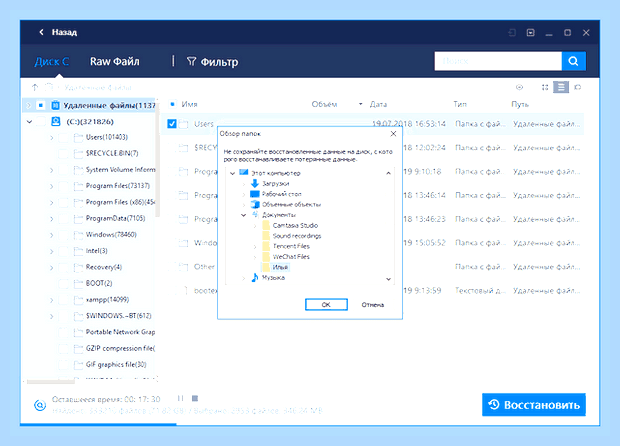This screenshot has height=446, width=620.
Task: Toggle select-all checkbox beside Имя
Action: (172, 104)
